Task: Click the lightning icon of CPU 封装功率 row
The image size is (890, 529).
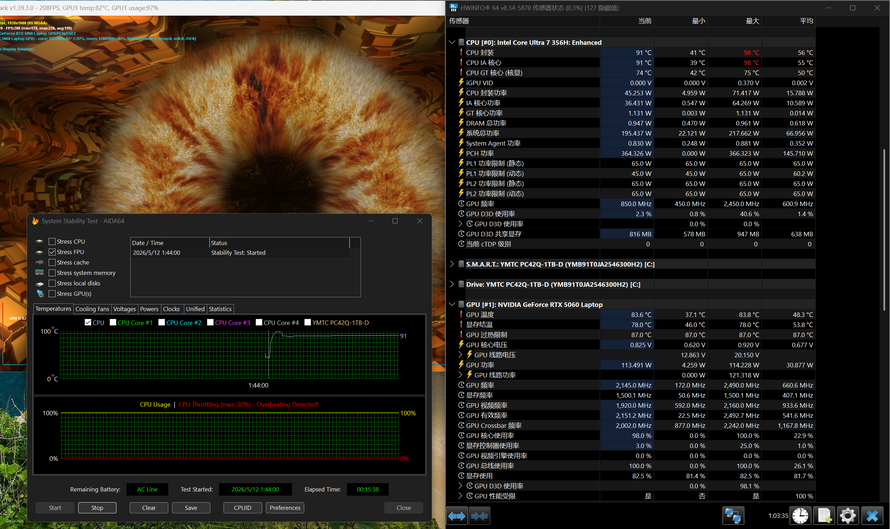Action: coord(461,93)
